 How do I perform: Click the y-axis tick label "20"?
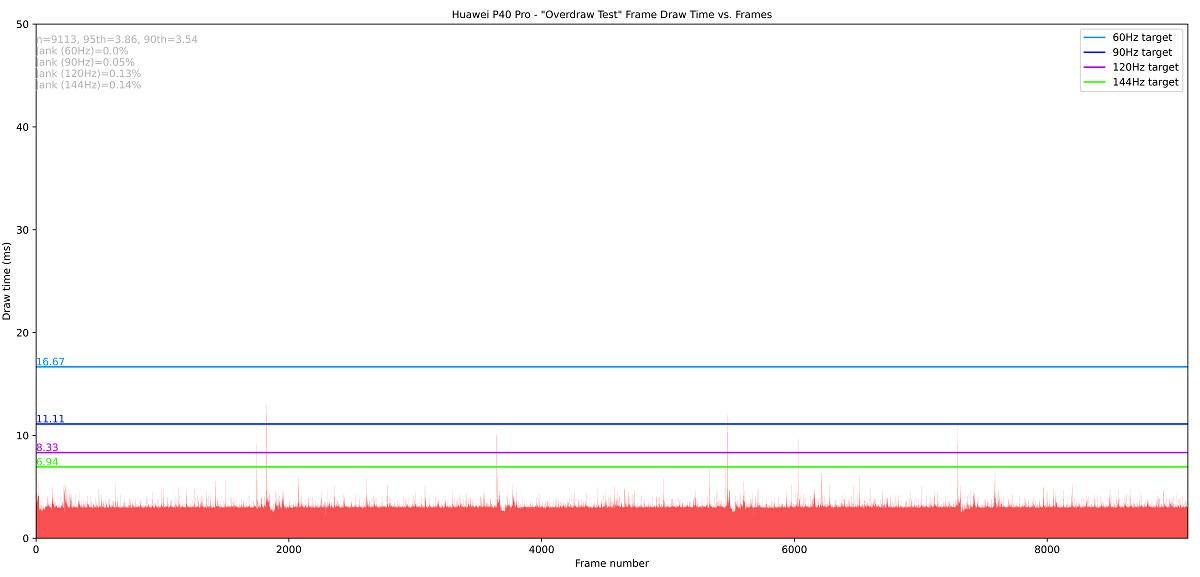tap(22, 333)
